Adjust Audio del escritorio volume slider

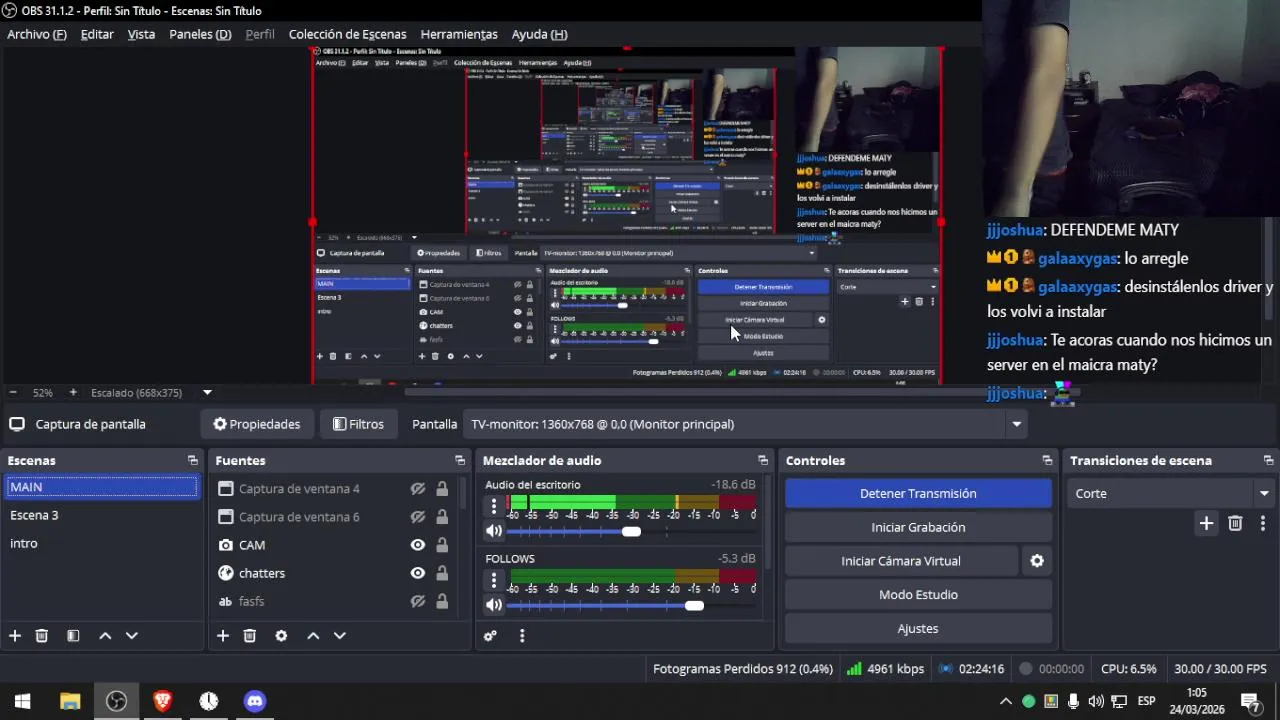[631, 531]
